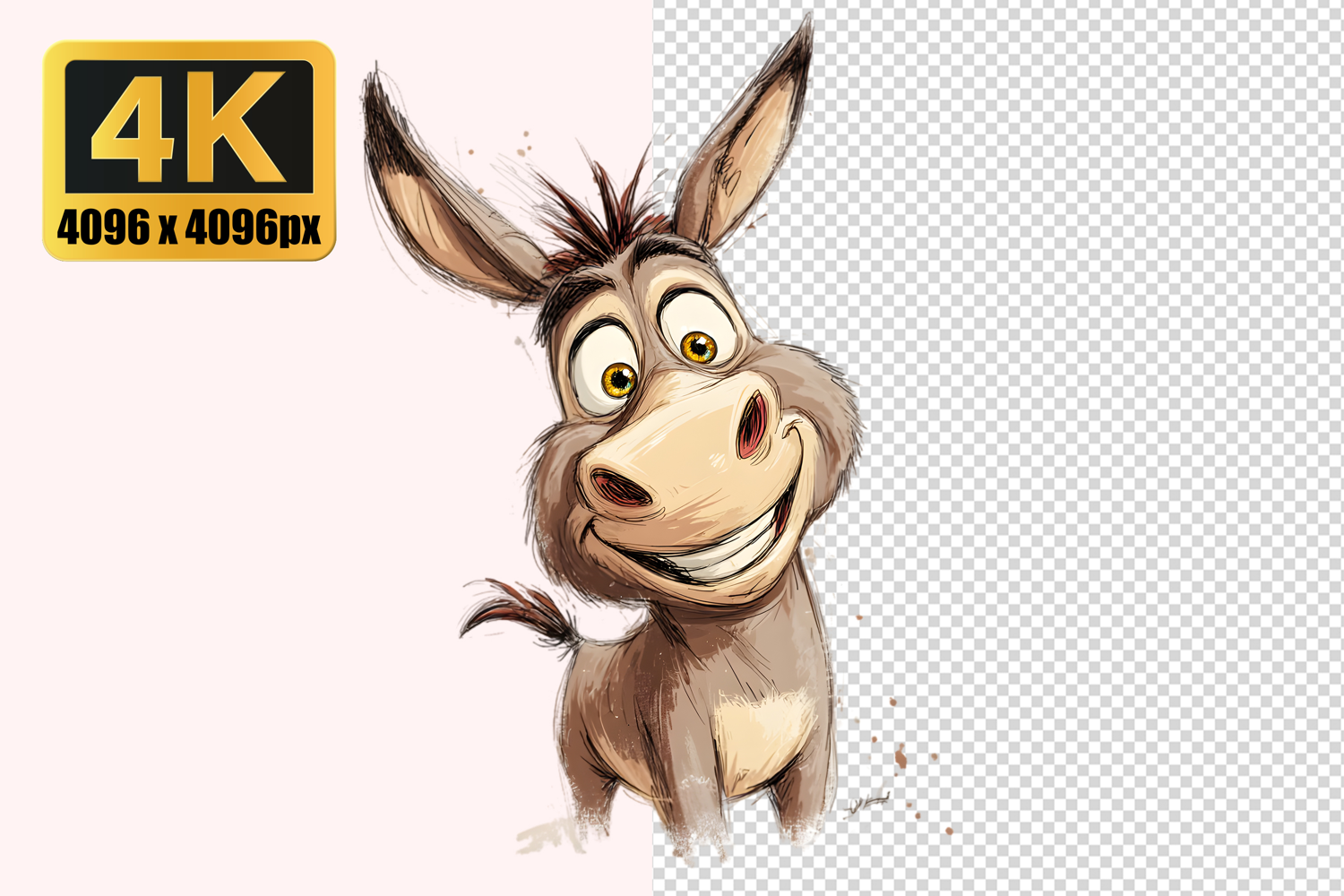Click the donkey's left yellow eye
1344x896 pixels.
tap(618, 379)
